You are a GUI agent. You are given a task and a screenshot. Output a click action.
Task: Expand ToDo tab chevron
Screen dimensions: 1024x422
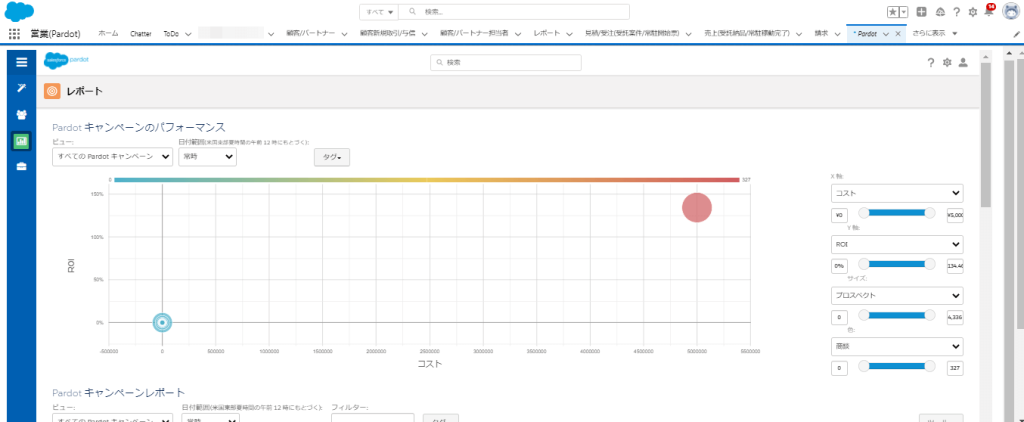point(188,34)
